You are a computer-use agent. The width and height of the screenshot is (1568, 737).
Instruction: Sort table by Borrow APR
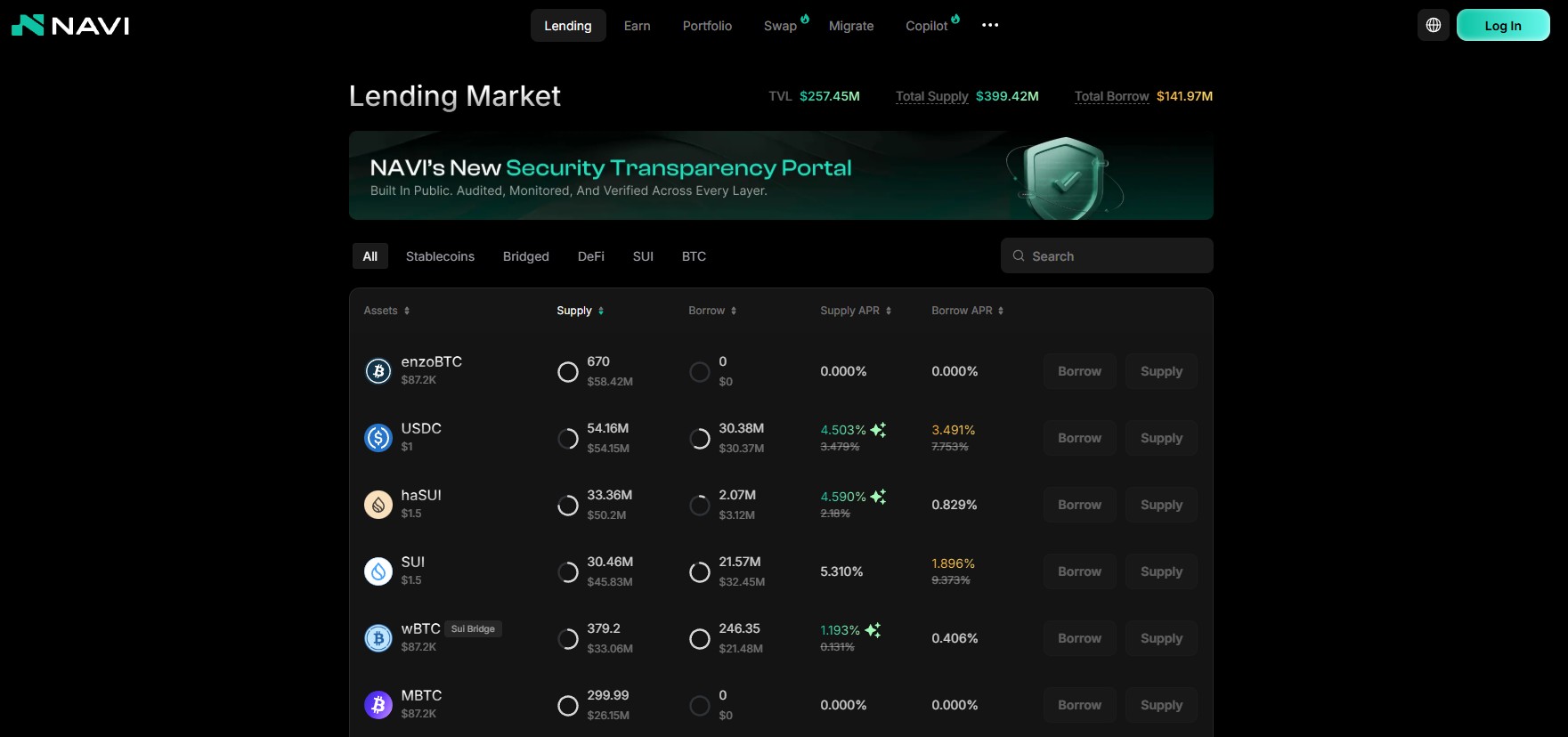point(967,311)
